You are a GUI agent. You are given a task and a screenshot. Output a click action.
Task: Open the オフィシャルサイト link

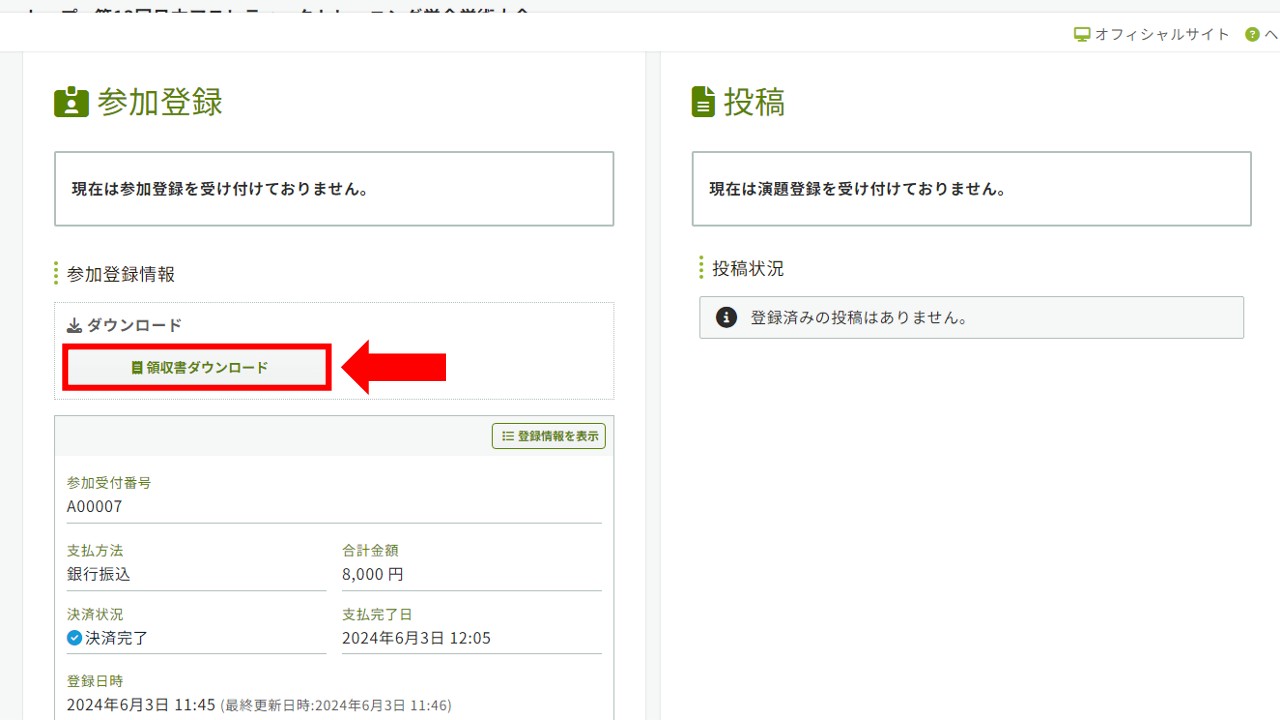coord(1162,34)
